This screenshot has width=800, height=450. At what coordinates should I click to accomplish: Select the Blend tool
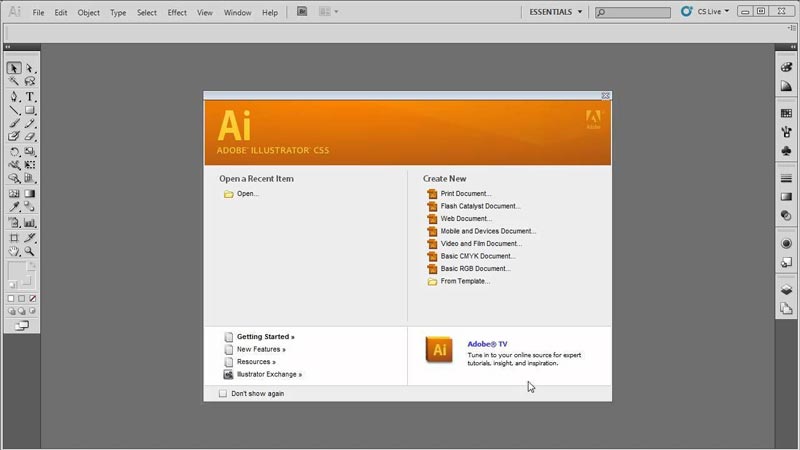click(x=30, y=207)
